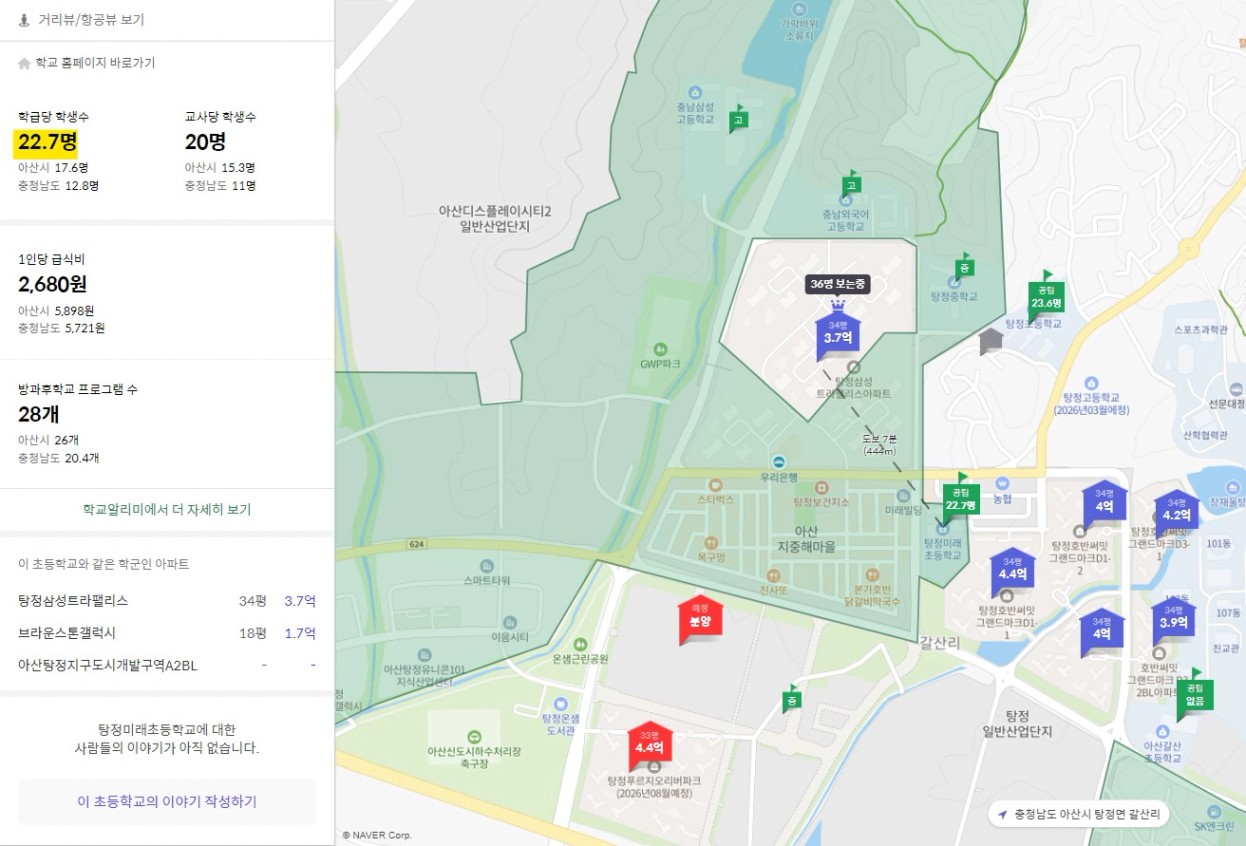The image size is (1246, 846).
Task: Click 이 초등학교의 이야기 작성하기 button
Action: click(167, 802)
